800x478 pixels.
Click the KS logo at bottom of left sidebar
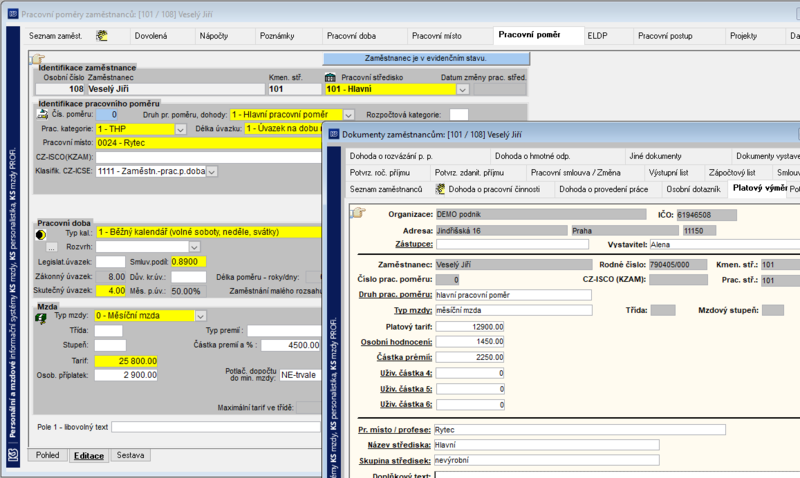[13, 455]
